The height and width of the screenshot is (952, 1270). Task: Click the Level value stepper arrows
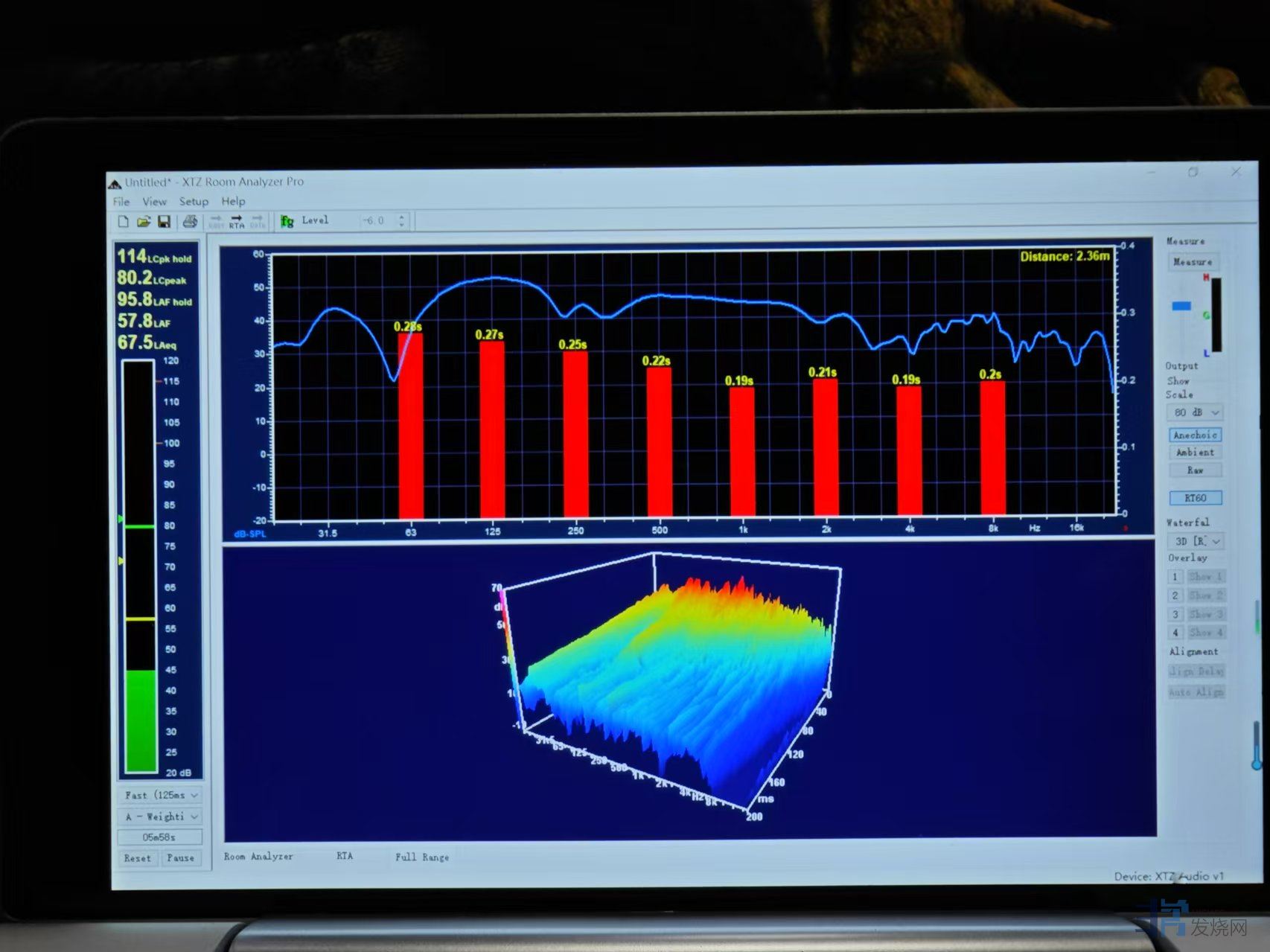[402, 221]
